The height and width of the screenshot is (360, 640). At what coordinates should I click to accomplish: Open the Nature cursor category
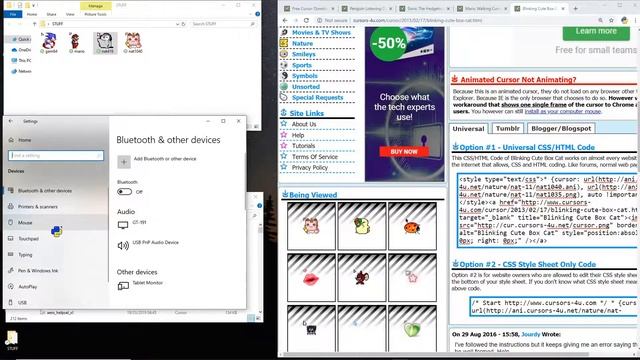(x=302, y=43)
